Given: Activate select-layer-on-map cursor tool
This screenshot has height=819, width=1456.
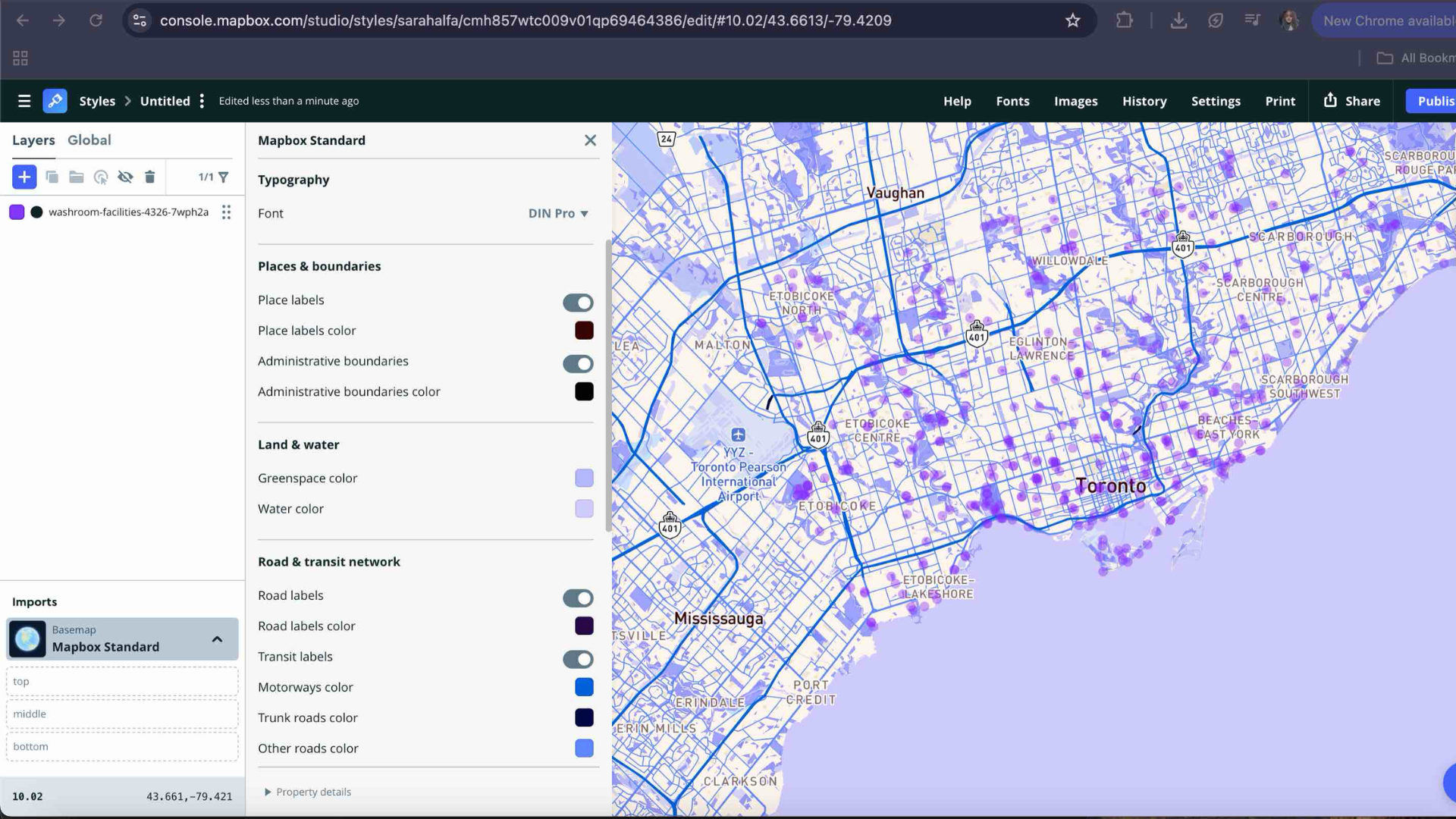Looking at the screenshot, I should [x=101, y=177].
